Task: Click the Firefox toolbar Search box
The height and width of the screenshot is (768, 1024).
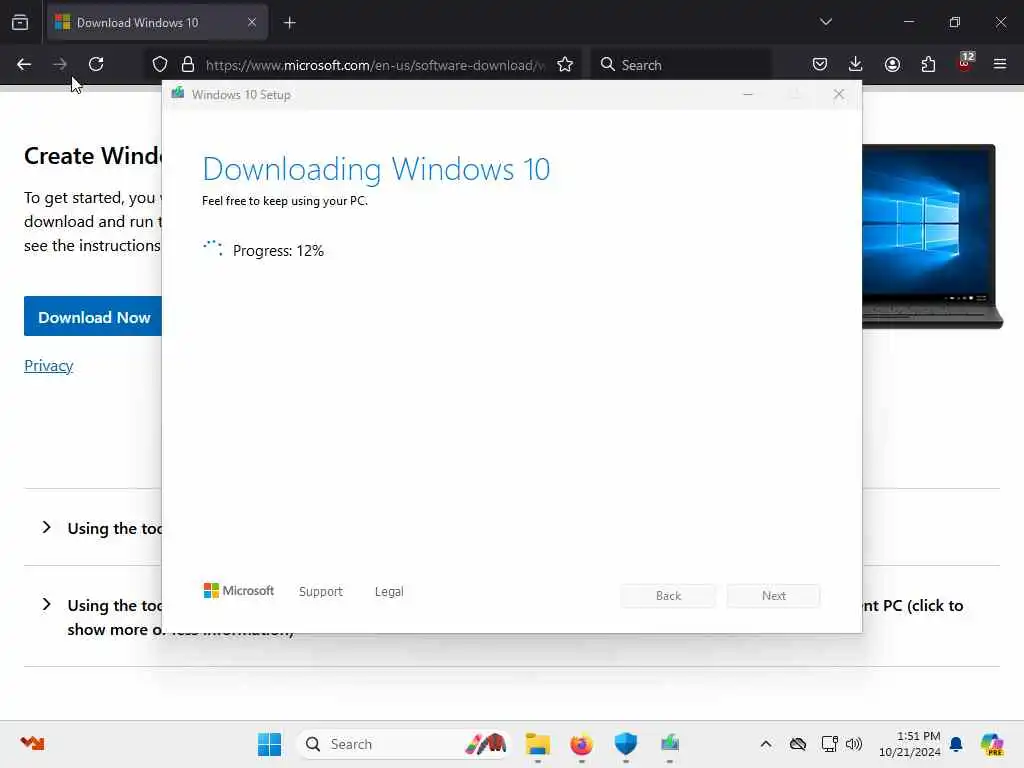Action: pos(681,65)
